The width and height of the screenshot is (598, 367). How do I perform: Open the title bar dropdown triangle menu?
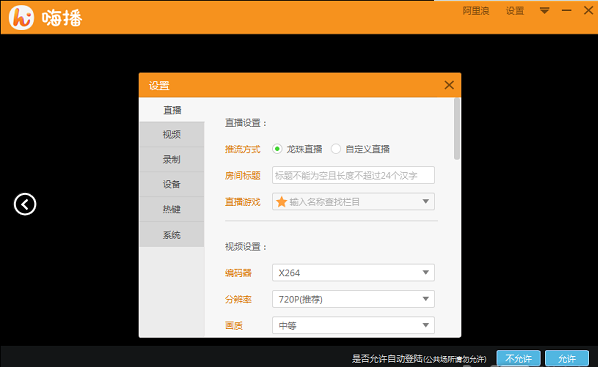(545, 11)
